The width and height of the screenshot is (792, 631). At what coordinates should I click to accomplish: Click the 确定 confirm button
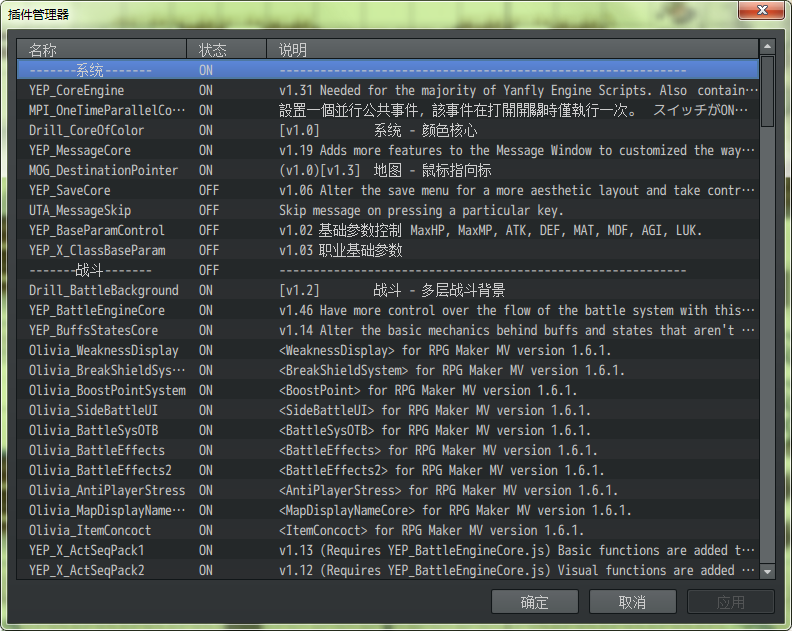point(534,602)
